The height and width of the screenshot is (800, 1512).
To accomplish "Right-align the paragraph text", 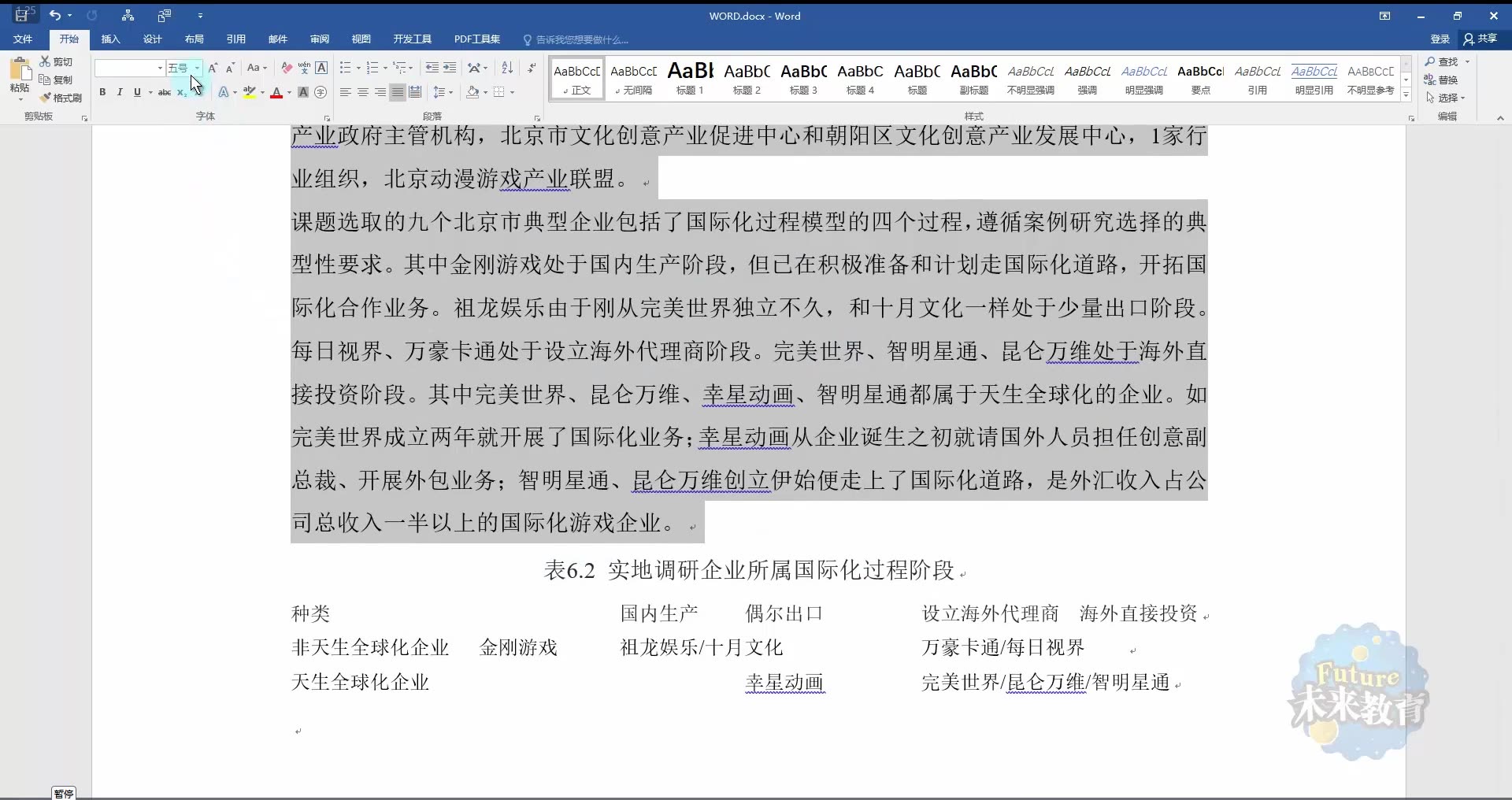I will pyautogui.click(x=380, y=92).
